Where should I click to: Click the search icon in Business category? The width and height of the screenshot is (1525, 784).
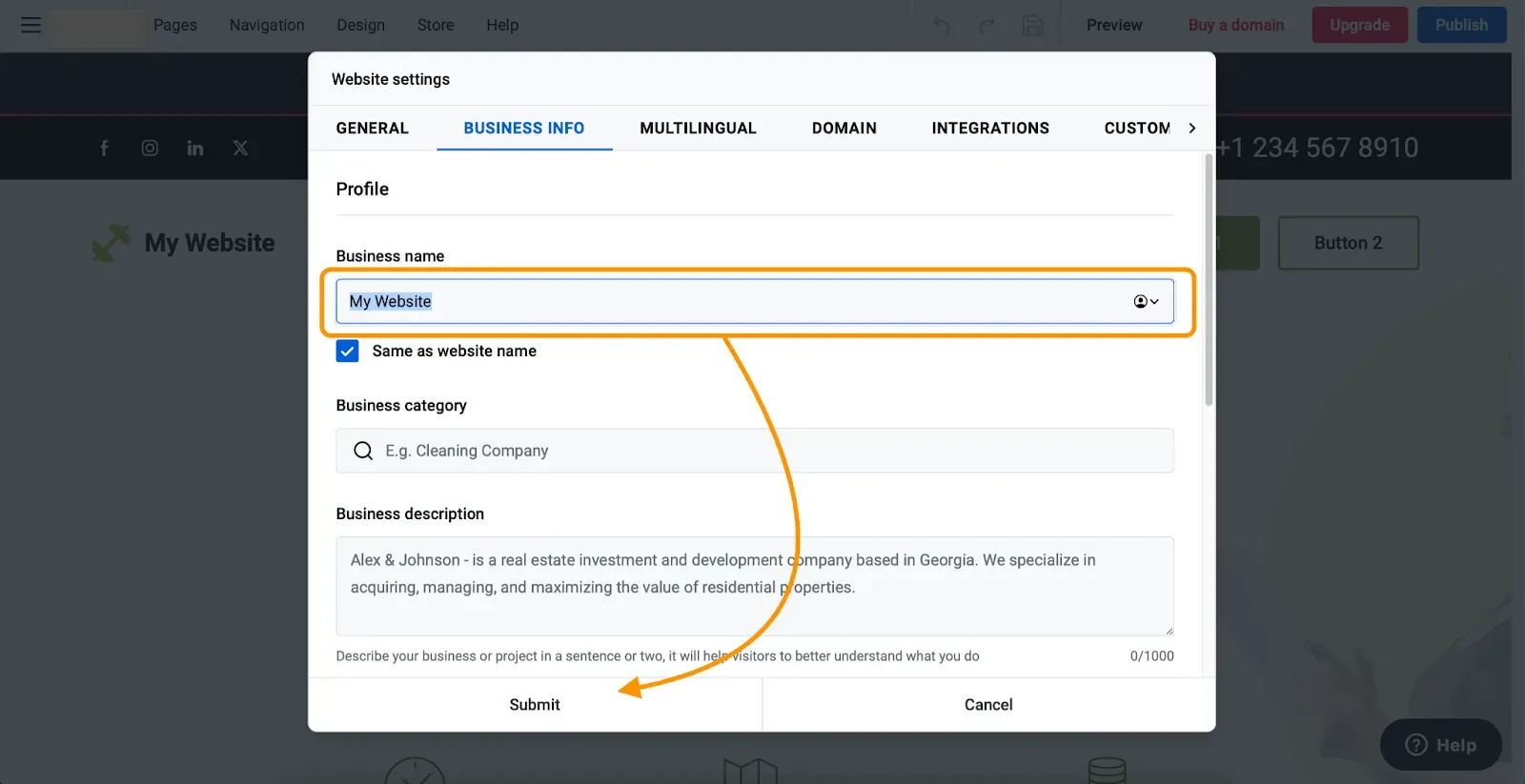[x=363, y=451]
